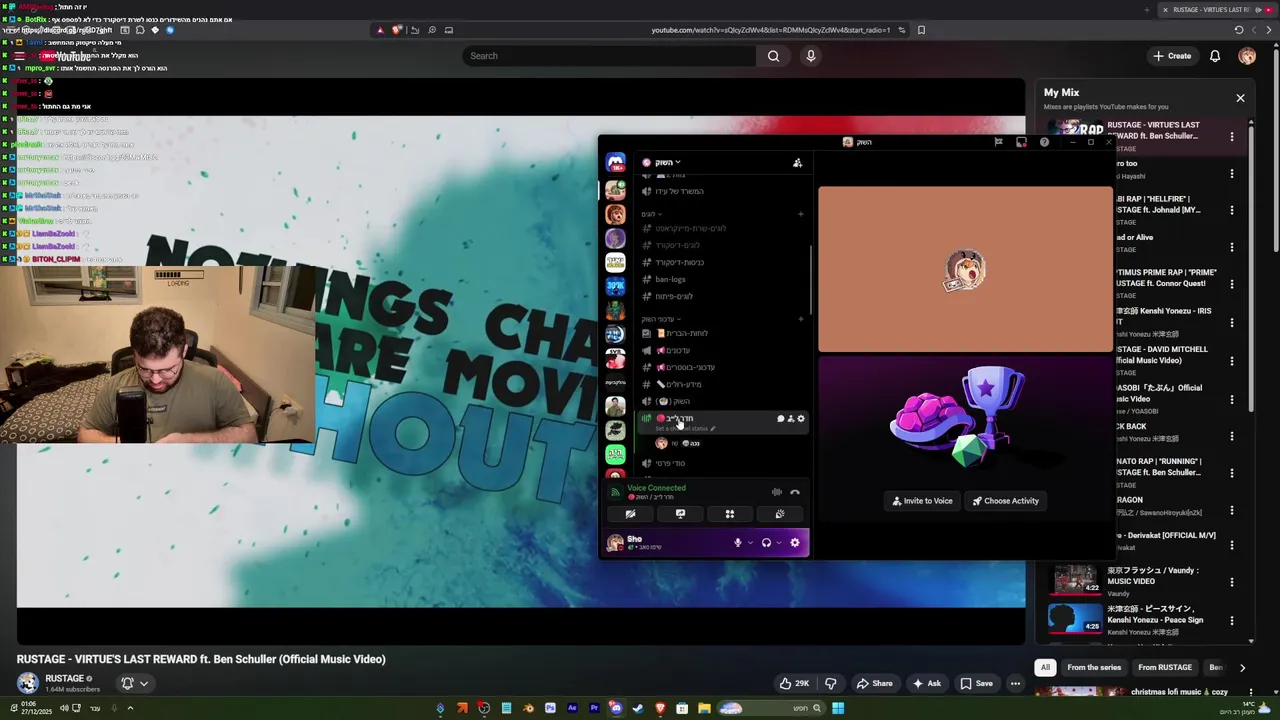Image resolution: width=1280 pixels, height=720 pixels.
Task: Open options for HELLFIRE playlist item
Action: pos(1232,211)
